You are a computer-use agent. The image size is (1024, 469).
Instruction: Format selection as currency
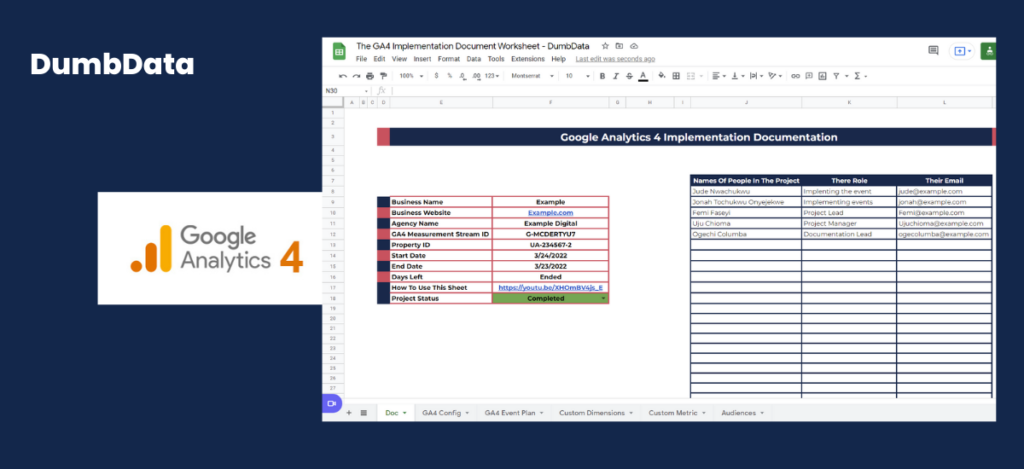pos(436,76)
